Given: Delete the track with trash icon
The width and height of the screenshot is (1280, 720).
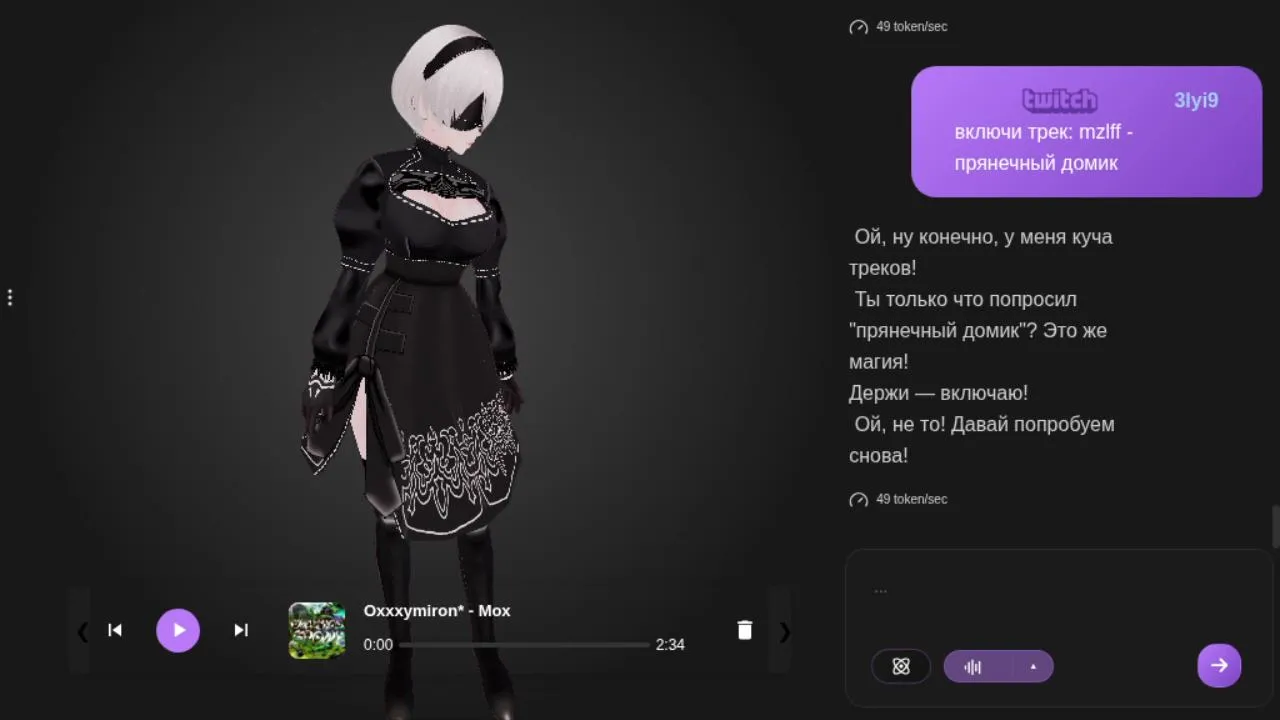Looking at the screenshot, I should click(745, 630).
